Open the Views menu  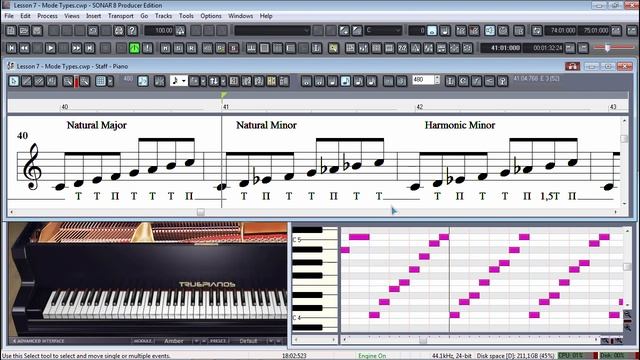click(x=71, y=16)
